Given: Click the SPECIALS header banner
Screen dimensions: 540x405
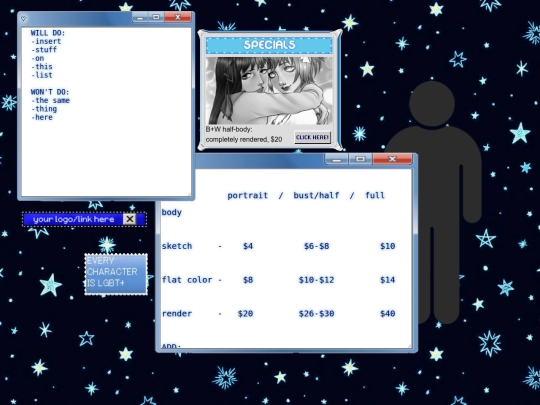Looking at the screenshot, I should coord(269,45).
